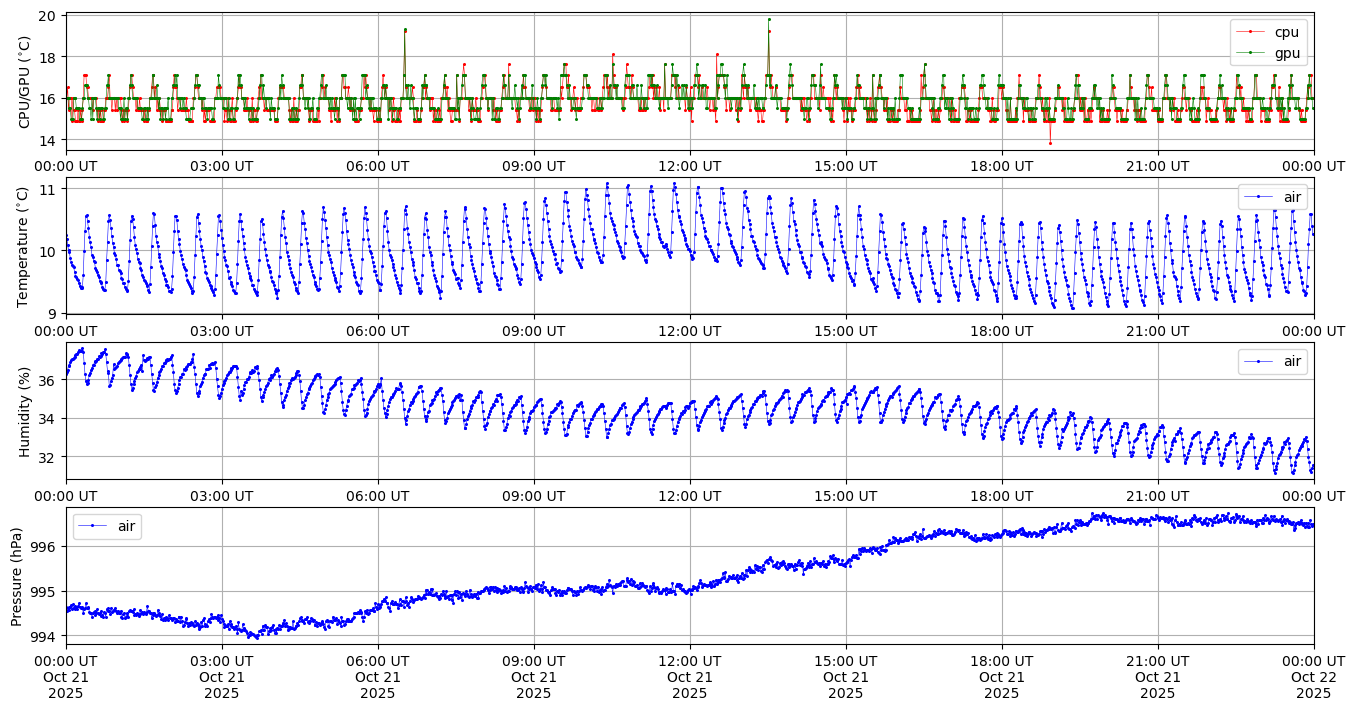Click the Pressure (hPa) y-axis label
1355x710 pixels.
pyautogui.click(x=17, y=576)
